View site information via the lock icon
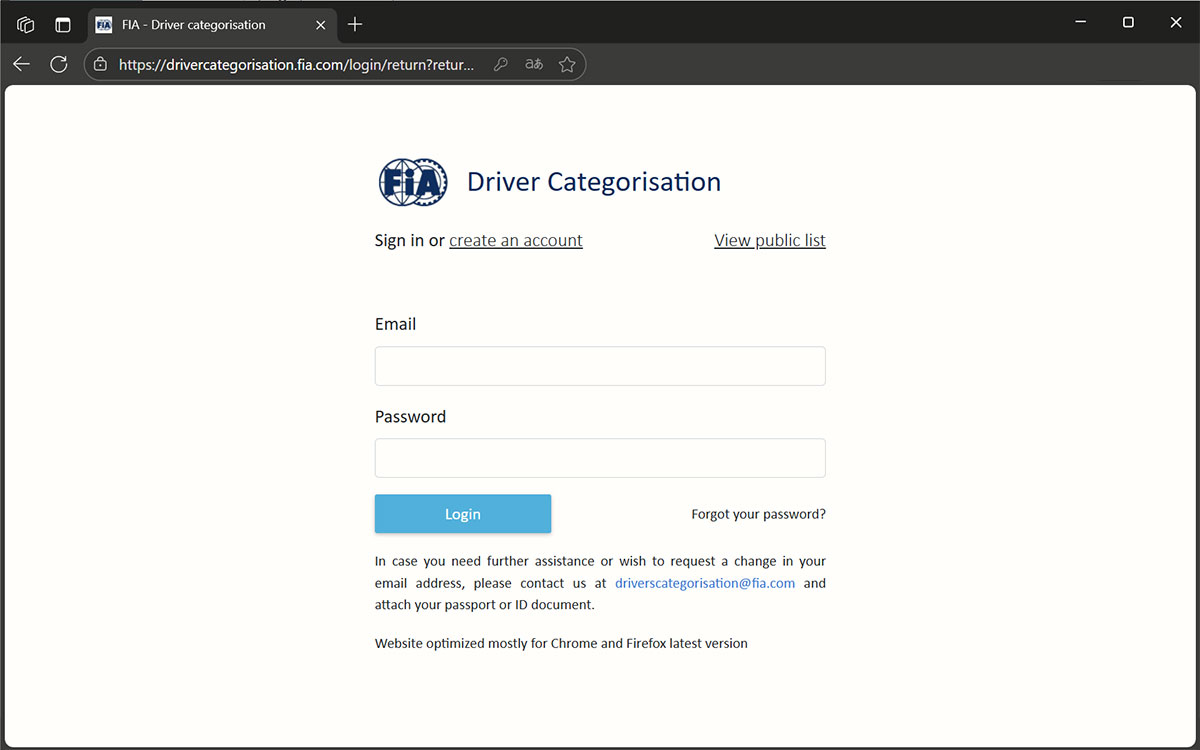 pyautogui.click(x=100, y=64)
